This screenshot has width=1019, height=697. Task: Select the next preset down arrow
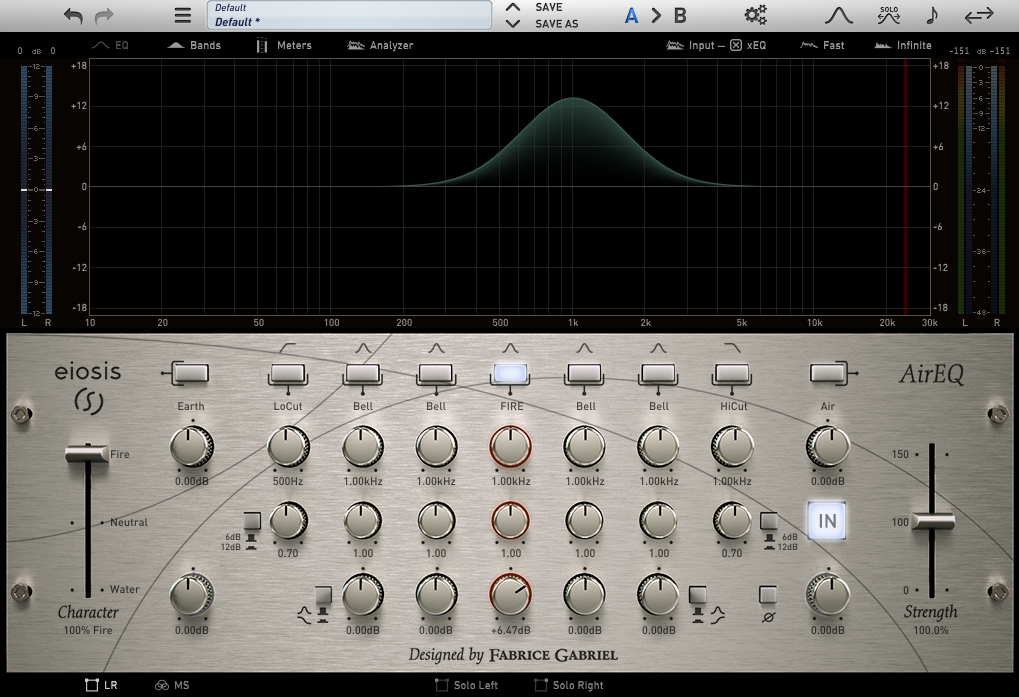(512, 23)
